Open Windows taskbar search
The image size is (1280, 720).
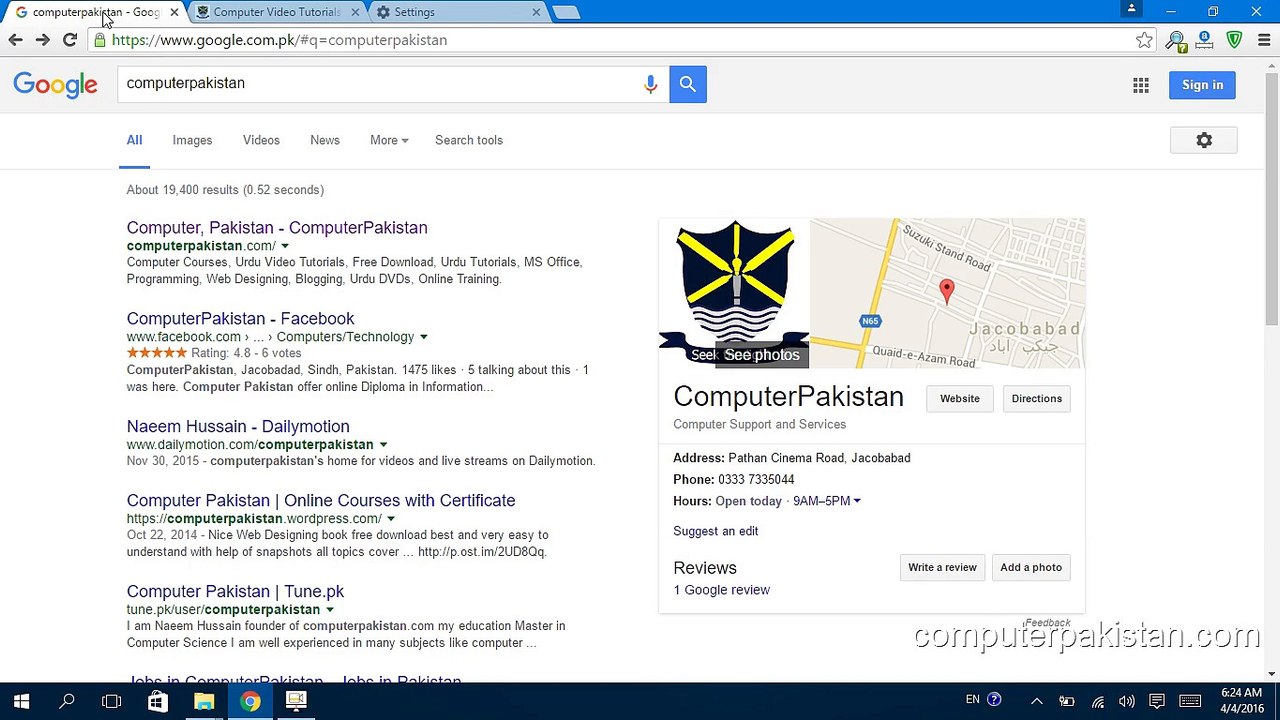[x=67, y=701]
